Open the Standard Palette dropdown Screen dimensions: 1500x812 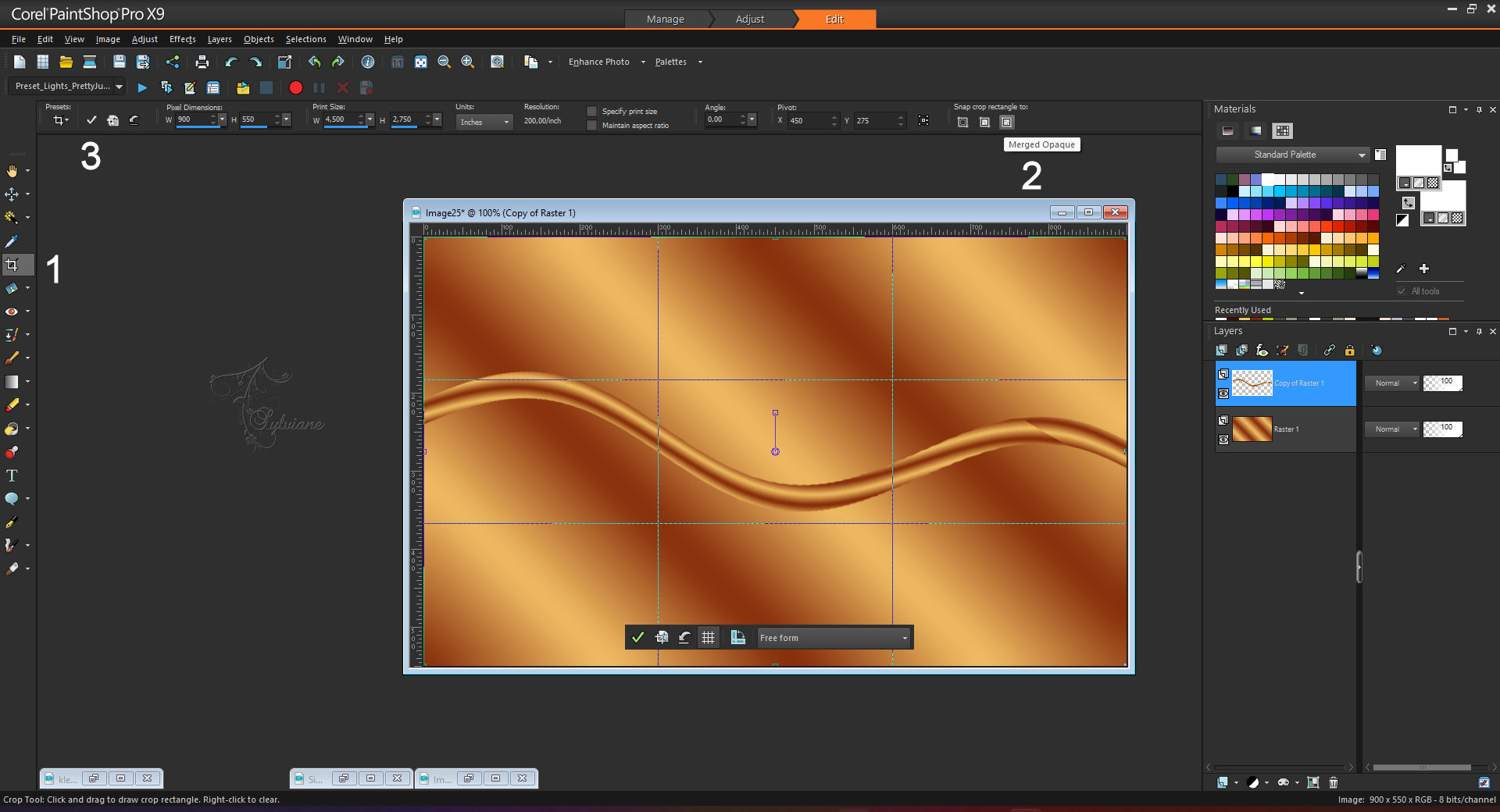(x=1292, y=155)
